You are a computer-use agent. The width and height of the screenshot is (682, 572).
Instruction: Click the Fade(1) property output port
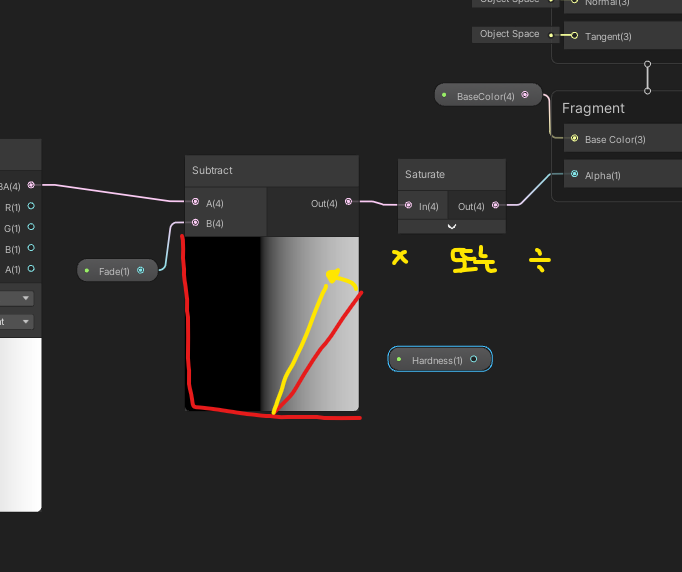tap(140, 270)
